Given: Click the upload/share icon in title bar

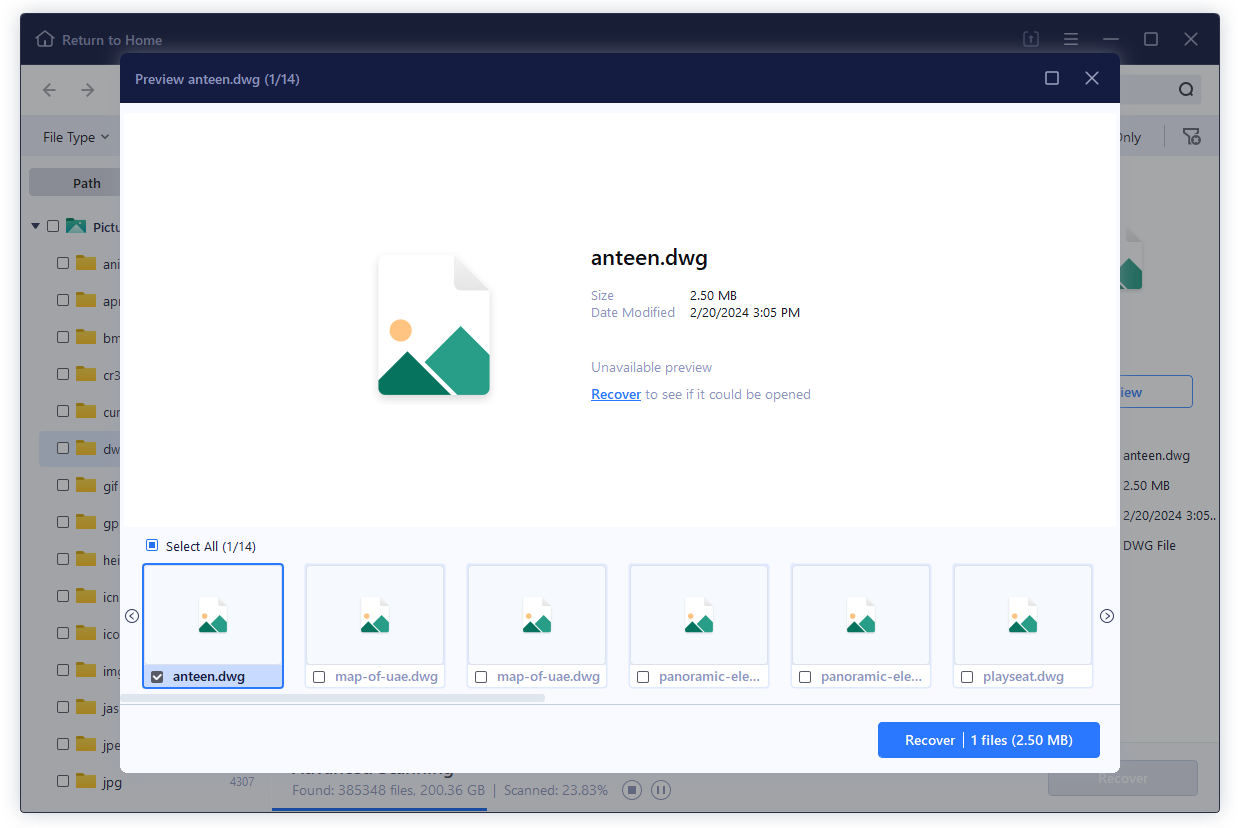Looking at the screenshot, I should coord(1031,40).
